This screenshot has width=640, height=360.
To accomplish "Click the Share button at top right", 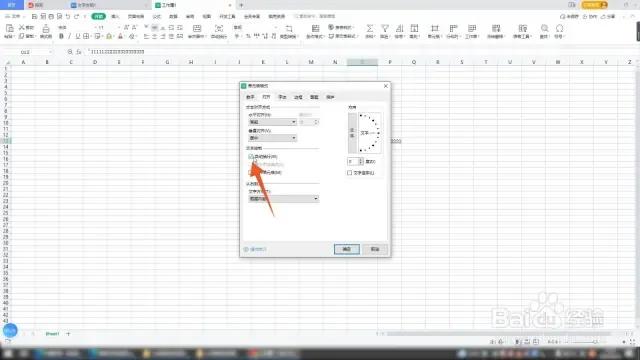I will point(607,16).
